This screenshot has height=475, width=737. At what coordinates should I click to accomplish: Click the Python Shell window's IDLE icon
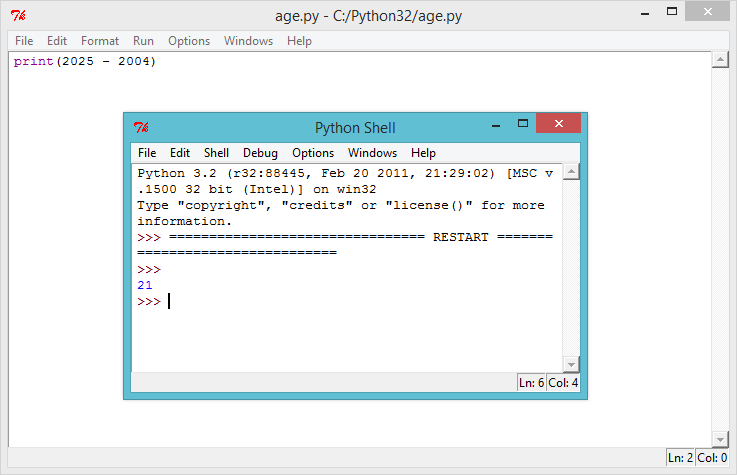point(141,127)
